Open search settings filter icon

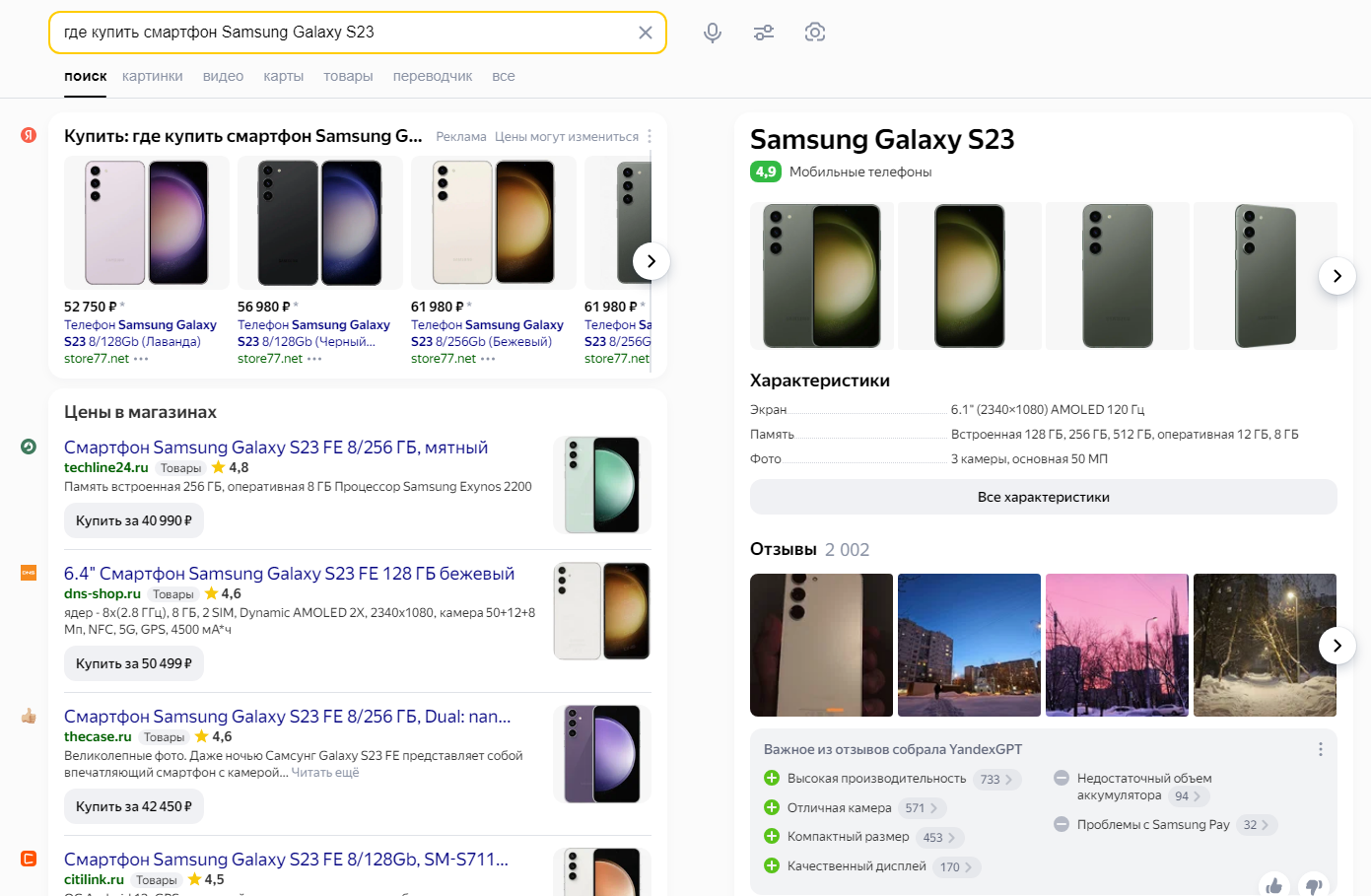764,33
